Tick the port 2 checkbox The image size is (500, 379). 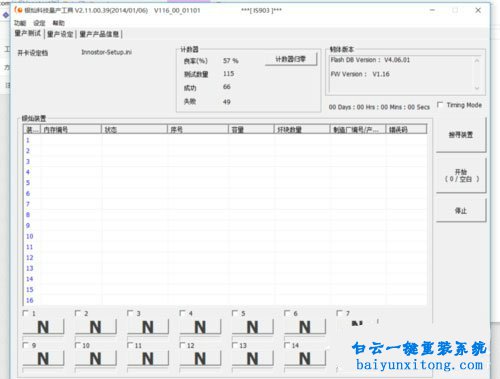point(78,313)
